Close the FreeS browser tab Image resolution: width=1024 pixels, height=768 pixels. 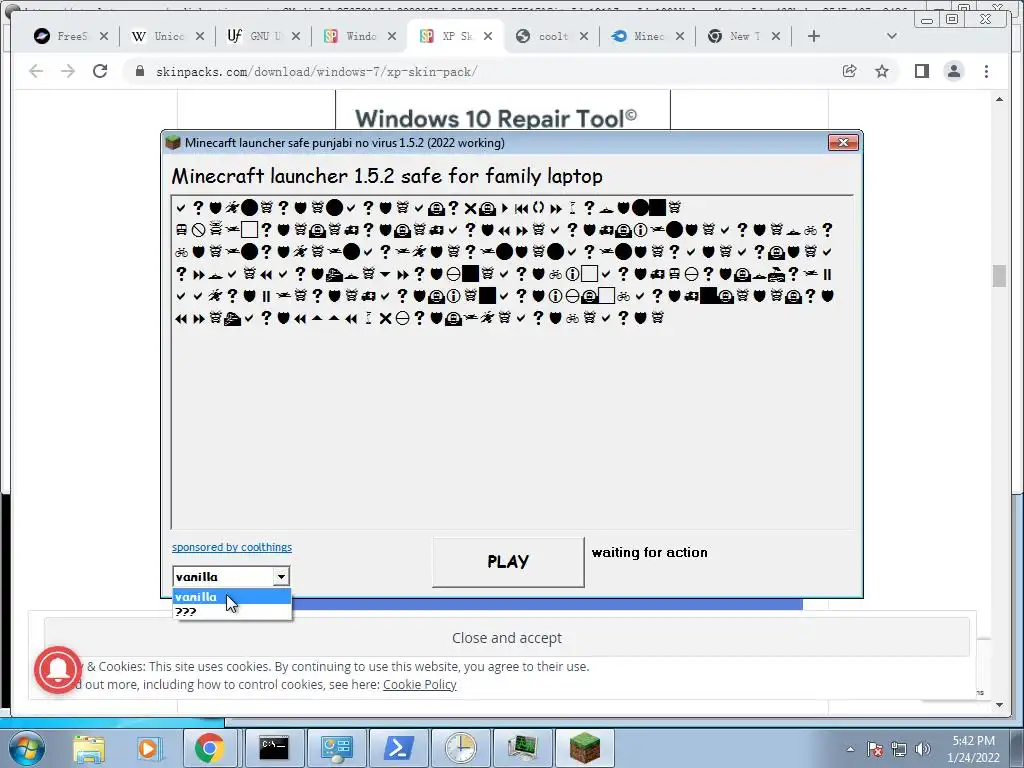(x=104, y=37)
